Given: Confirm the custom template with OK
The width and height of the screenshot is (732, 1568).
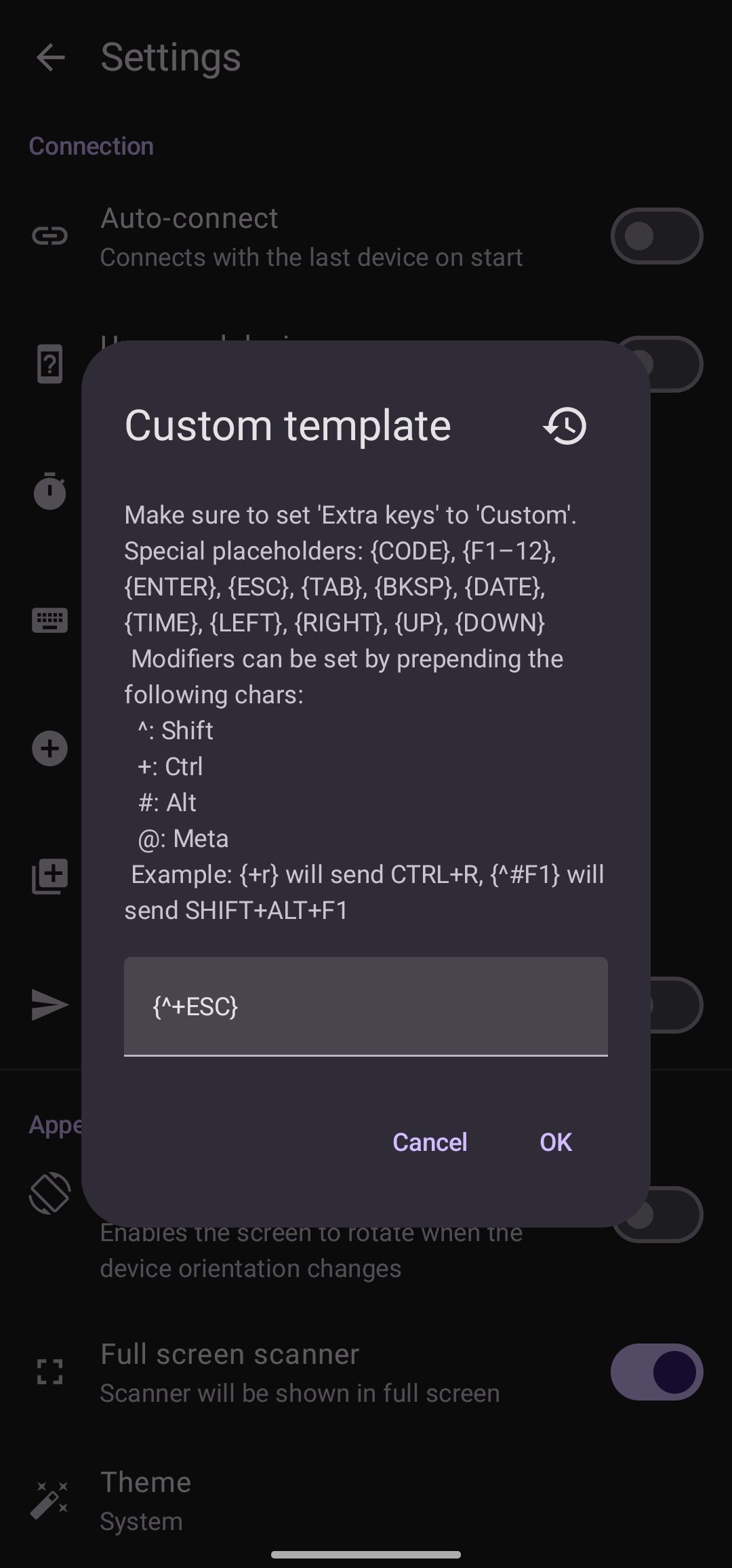Looking at the screenshot, I should click(556, 1142).
